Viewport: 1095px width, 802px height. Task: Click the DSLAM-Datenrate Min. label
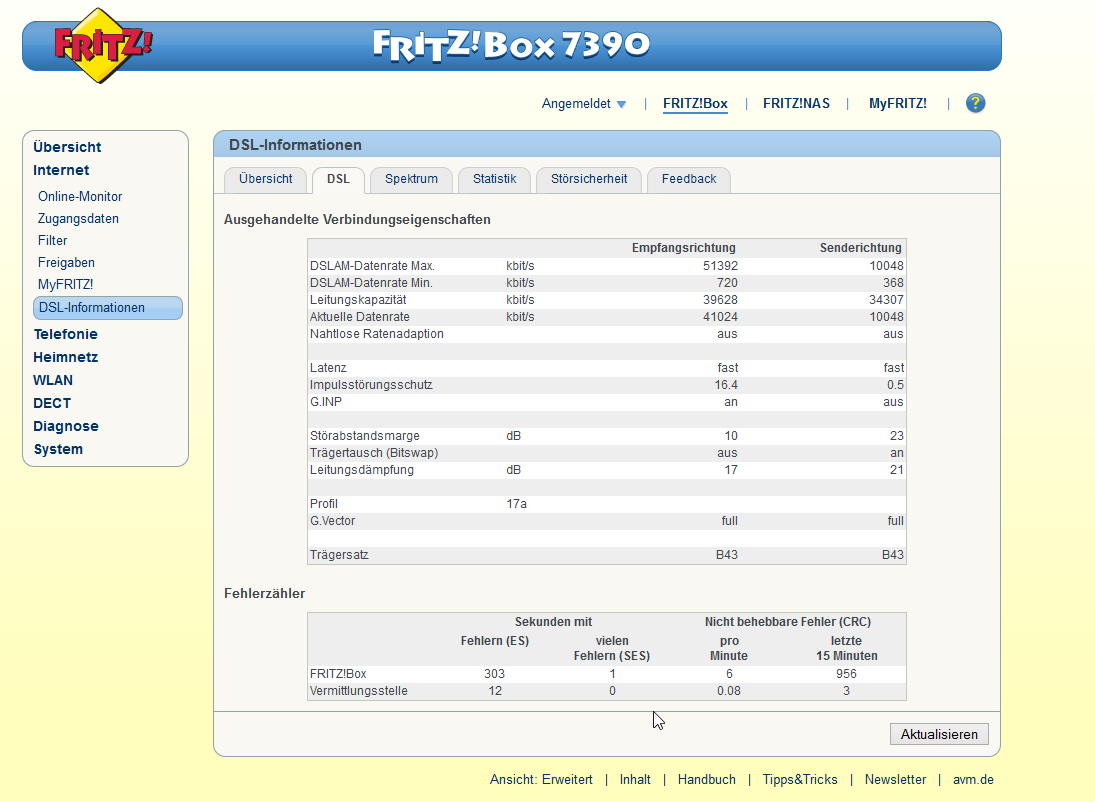[x=371, y=283]
